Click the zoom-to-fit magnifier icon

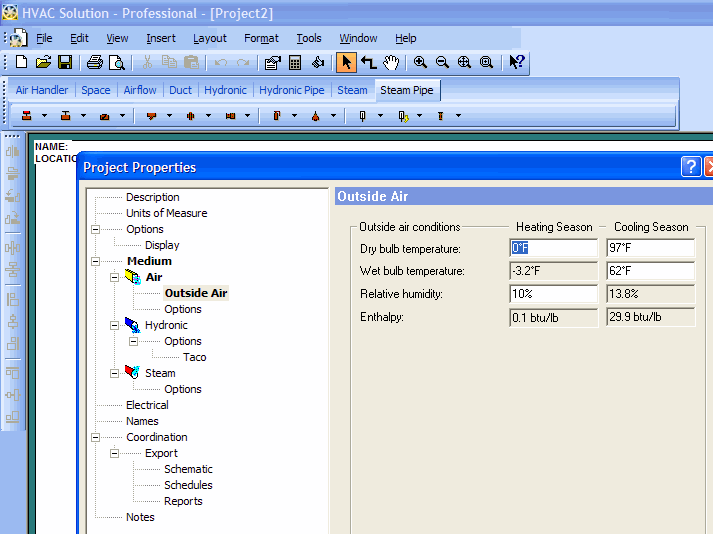tap(464, 62)
